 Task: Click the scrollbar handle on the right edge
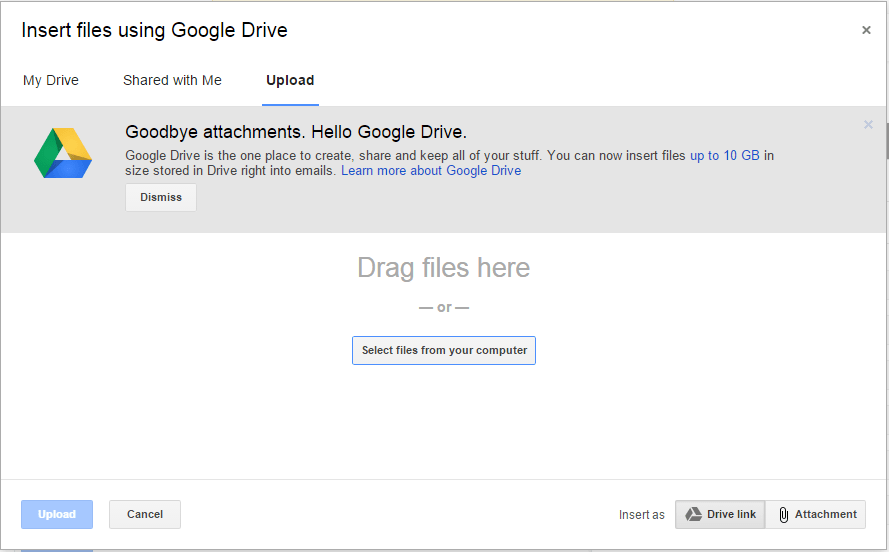click(887, 142)
